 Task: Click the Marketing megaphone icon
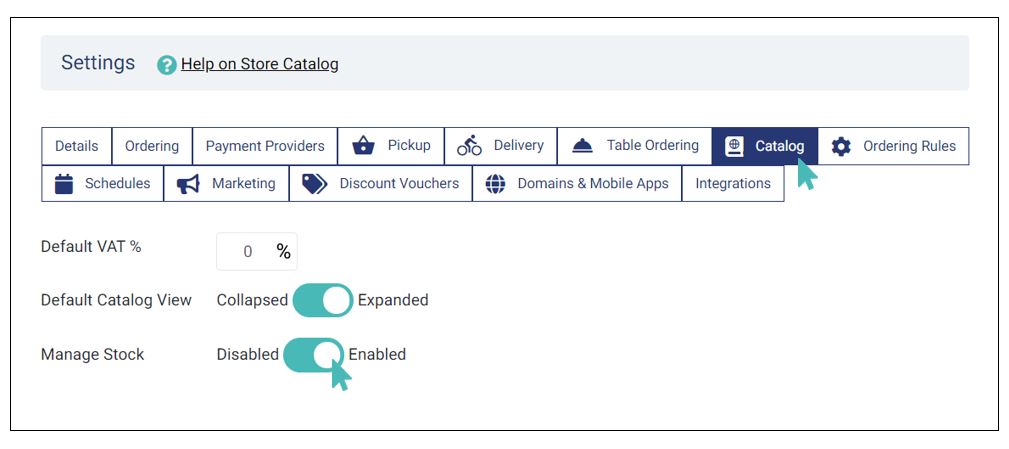click(188, 184)
